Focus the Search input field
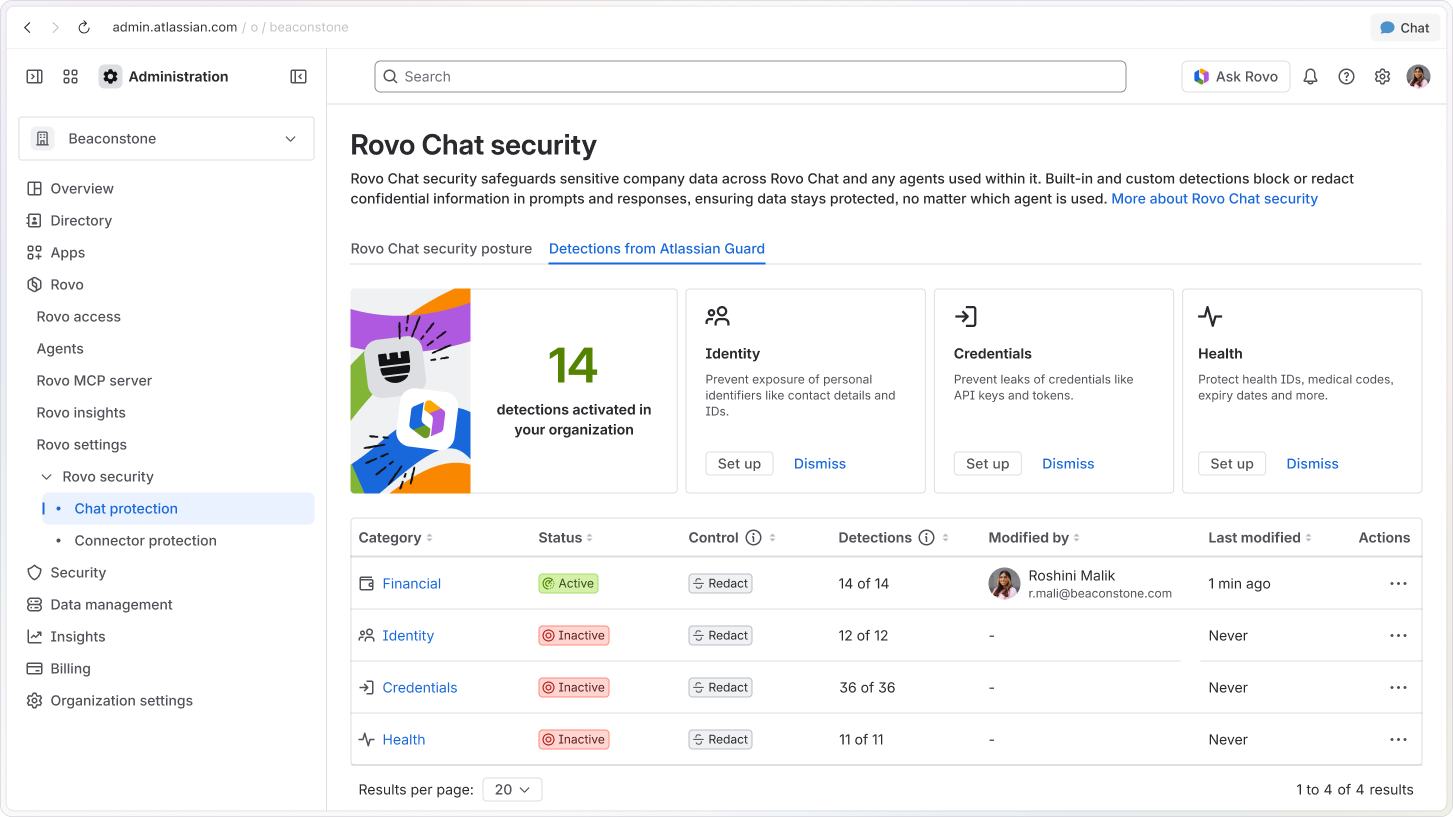Viewport: 1453px width, 817px height. pos(750,77)
